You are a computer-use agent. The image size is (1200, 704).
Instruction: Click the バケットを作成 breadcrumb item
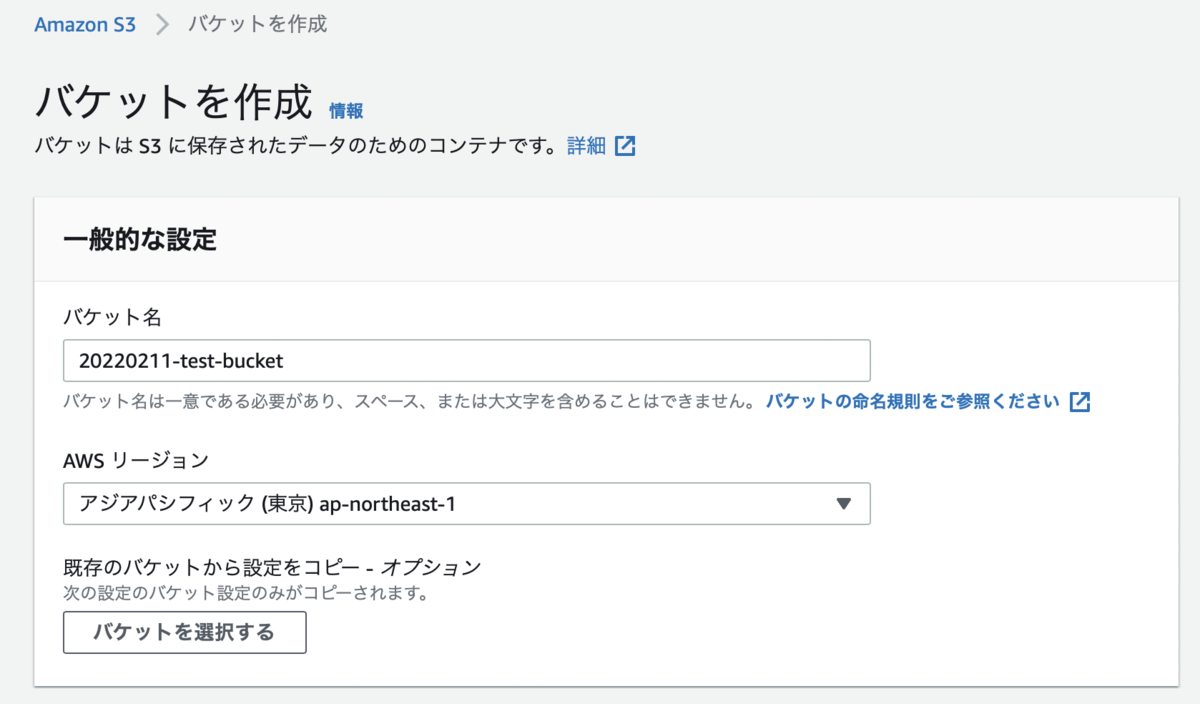click(x=257, y=24)
